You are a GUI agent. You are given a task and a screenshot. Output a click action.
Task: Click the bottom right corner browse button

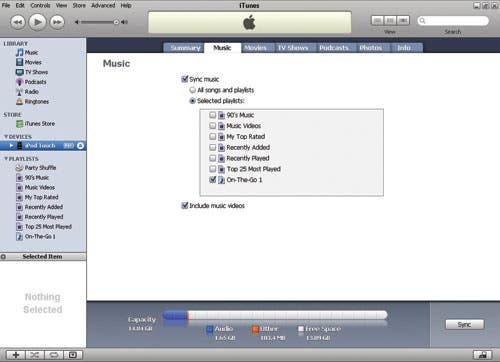[x=483, y=355]
